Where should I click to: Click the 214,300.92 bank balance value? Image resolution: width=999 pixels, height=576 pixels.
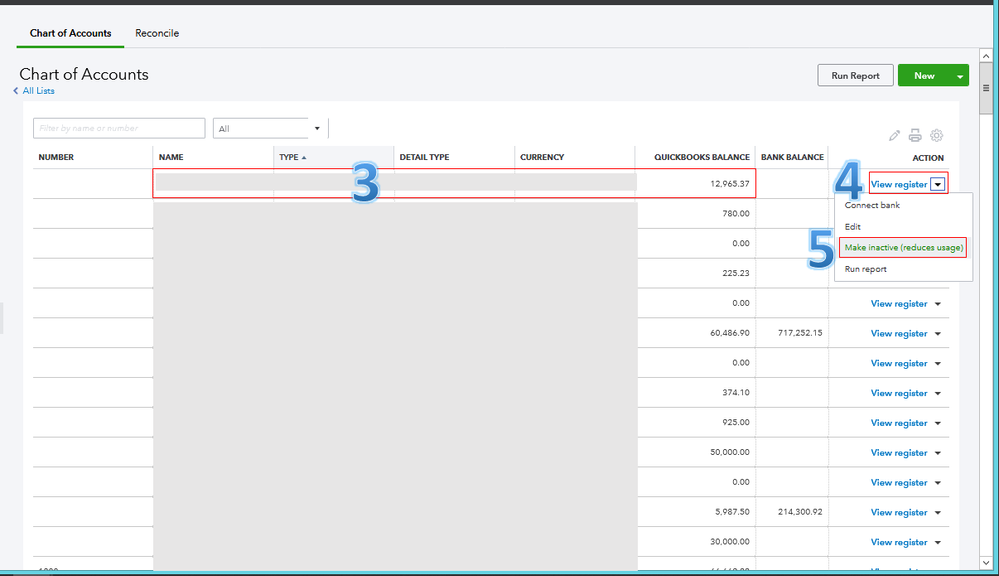800,512
